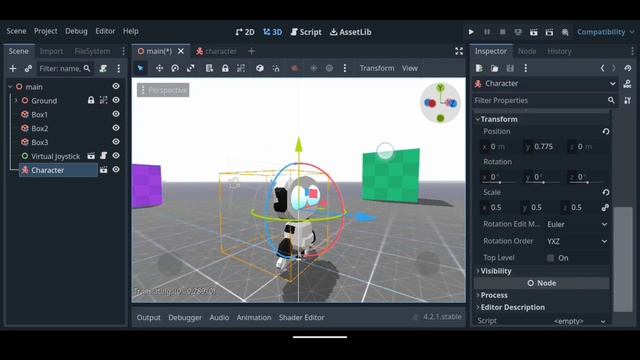Open Inspector object history clock icon

point(627,68)
